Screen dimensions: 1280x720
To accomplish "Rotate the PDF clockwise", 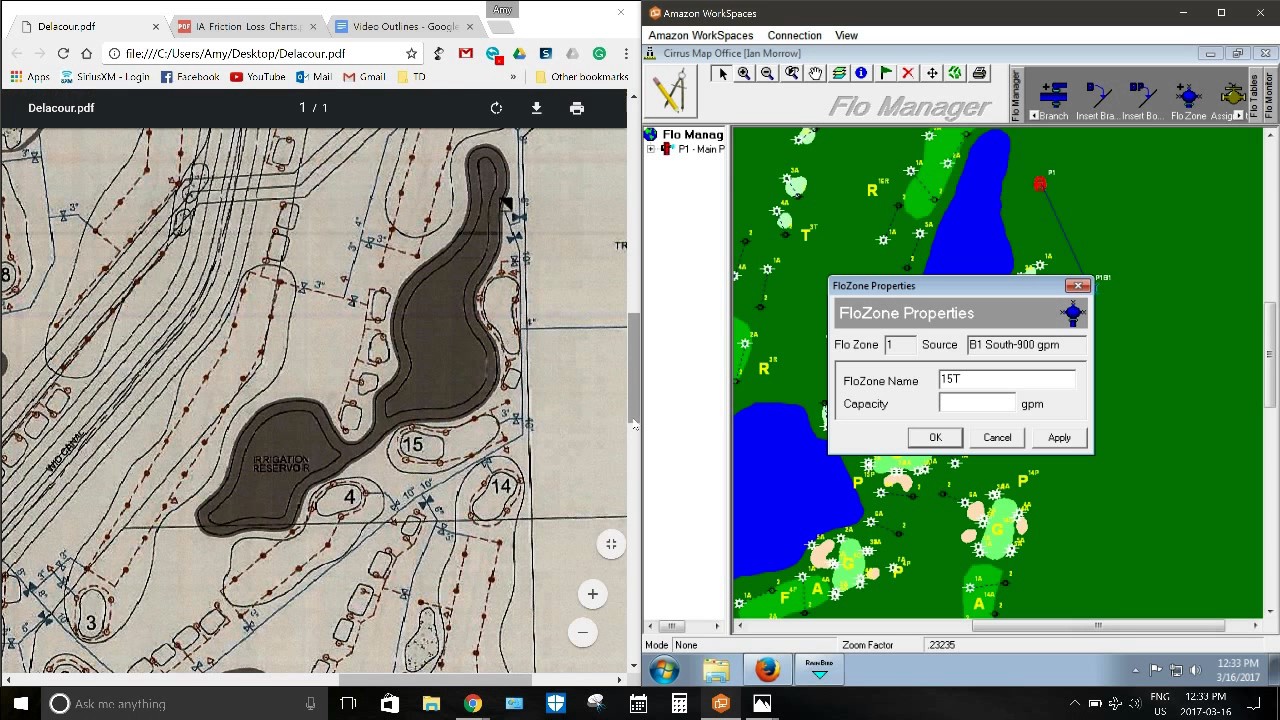I will (496, 108).
